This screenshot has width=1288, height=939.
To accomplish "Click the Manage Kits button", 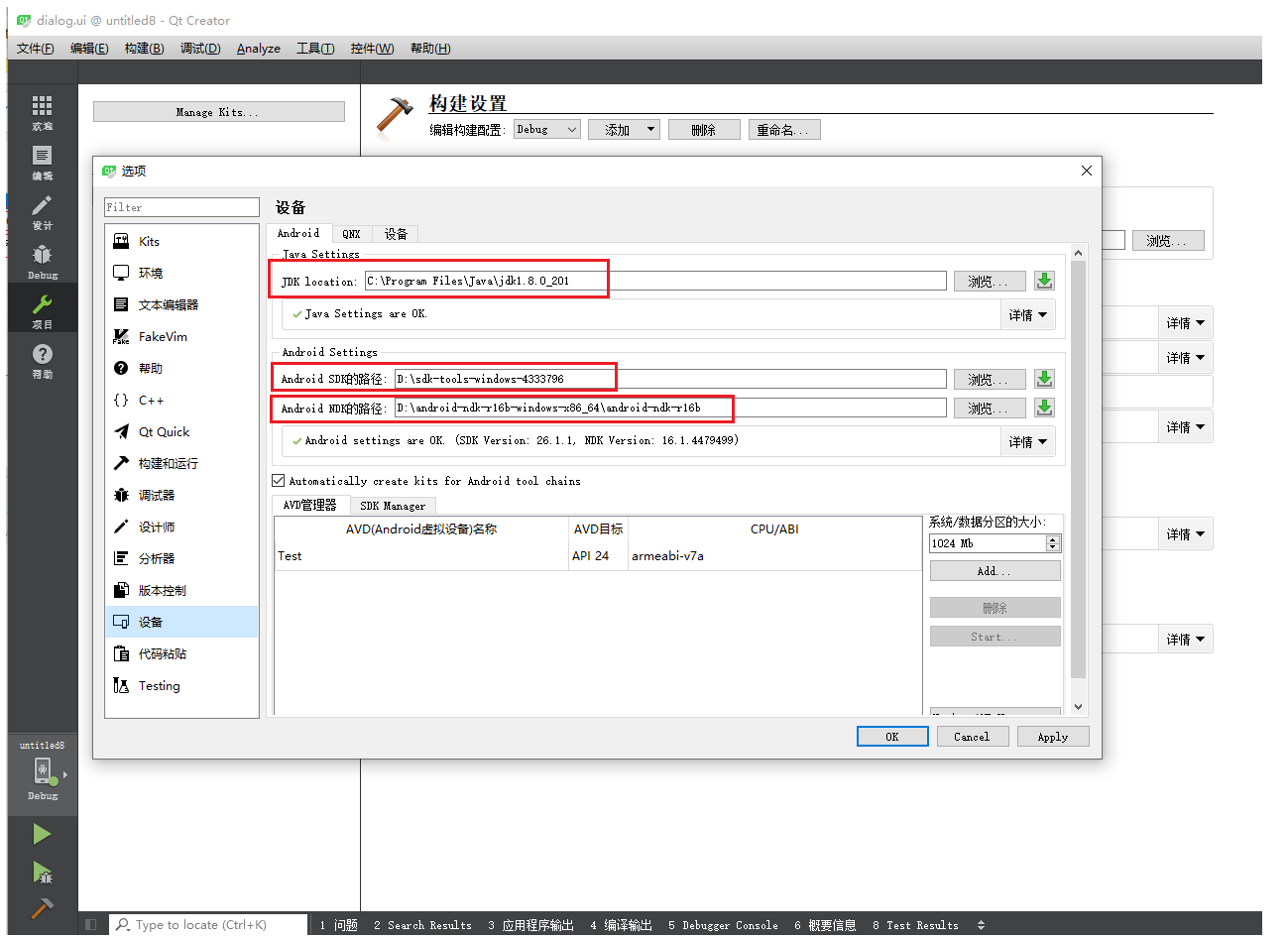I will [x=218, y=111].
